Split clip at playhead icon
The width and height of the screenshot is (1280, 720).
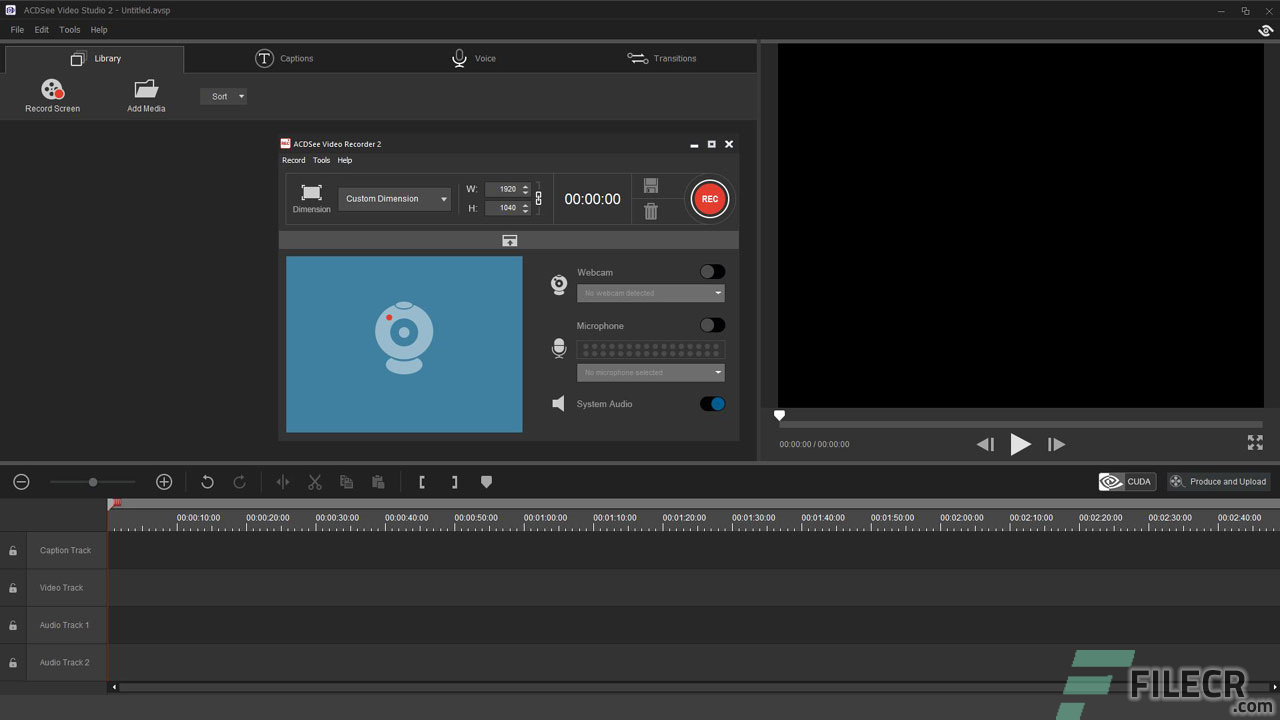tap(283, 482)
